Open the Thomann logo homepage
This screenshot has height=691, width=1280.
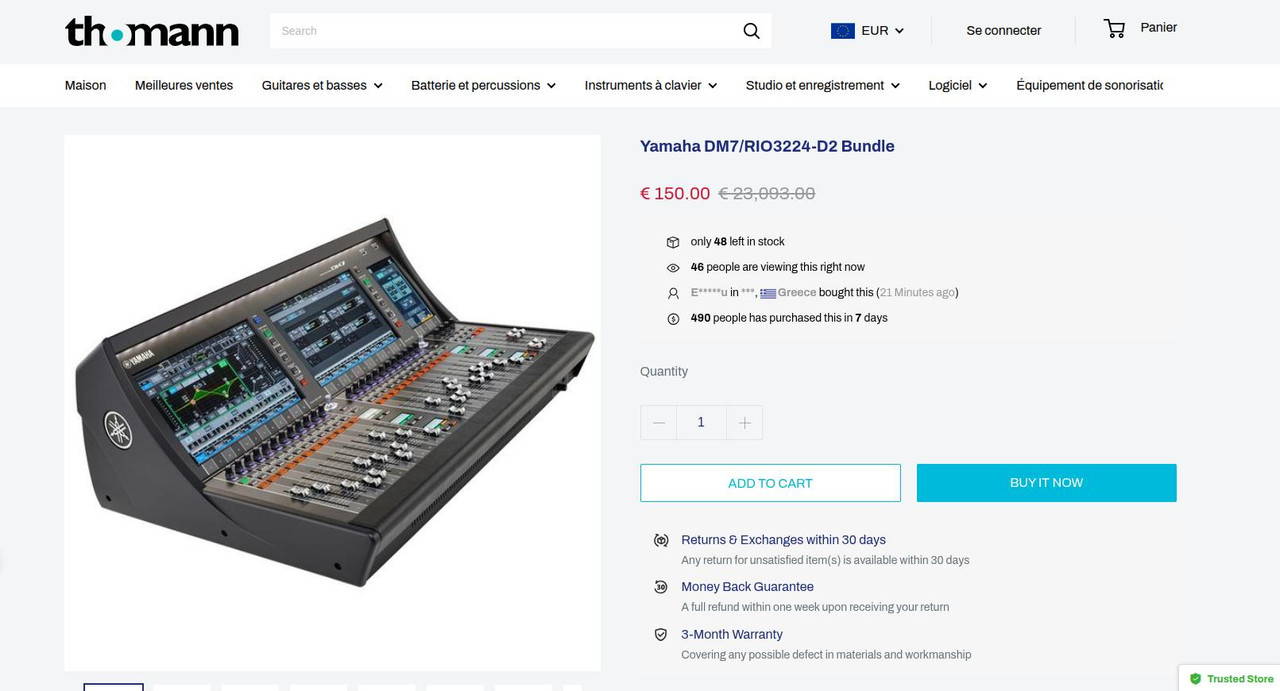click(152, 31)
